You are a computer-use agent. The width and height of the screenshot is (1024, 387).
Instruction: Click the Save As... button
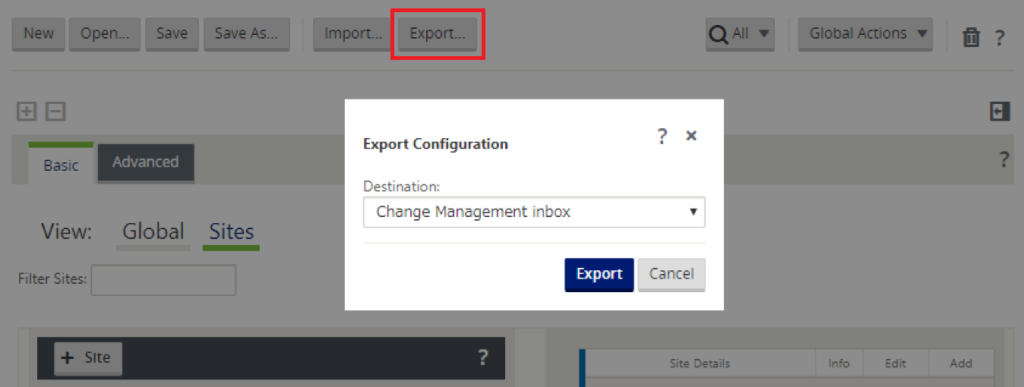click(246, 34)
